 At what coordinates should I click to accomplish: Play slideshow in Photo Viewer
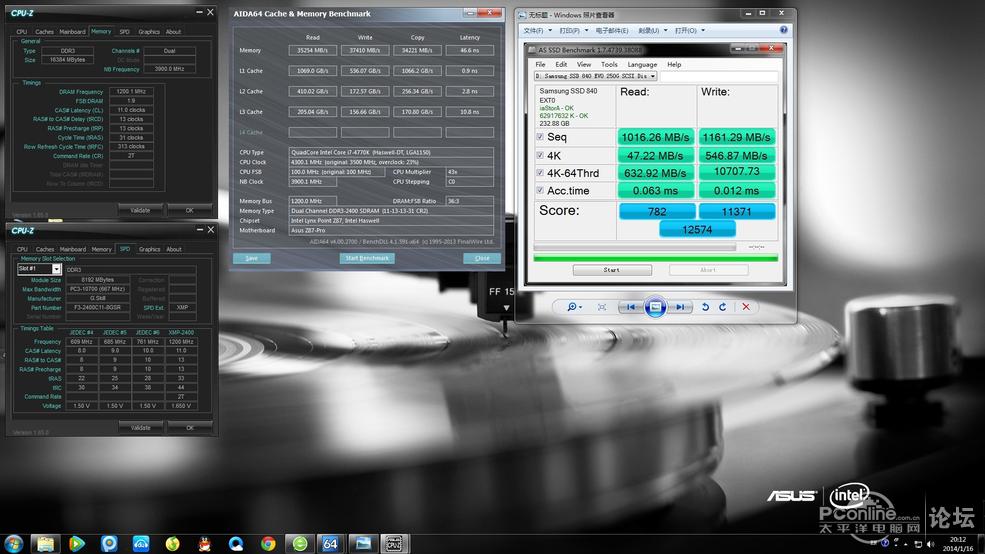[655, 307]
